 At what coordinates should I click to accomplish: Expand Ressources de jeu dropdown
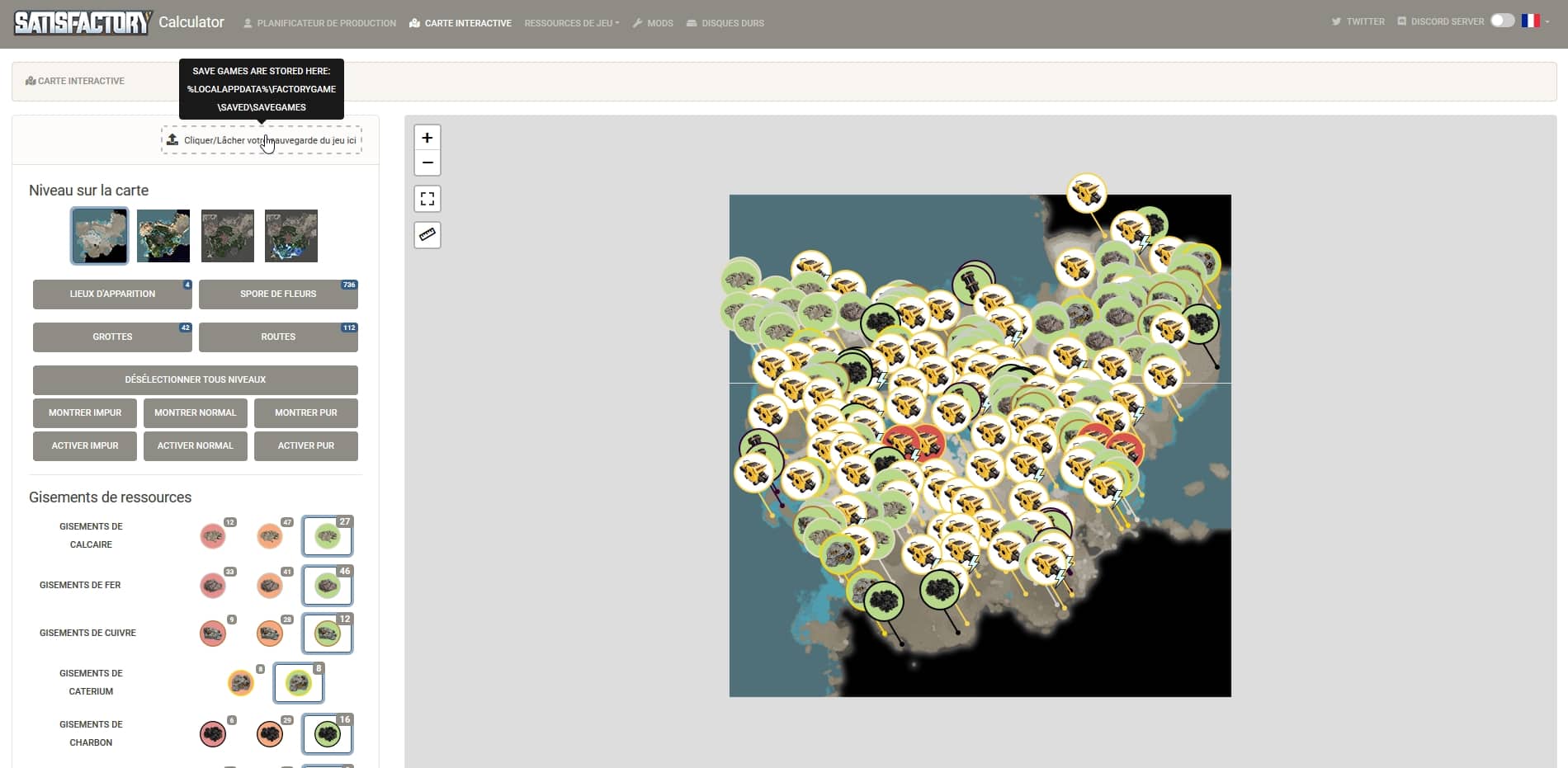(x=571, y=23)
